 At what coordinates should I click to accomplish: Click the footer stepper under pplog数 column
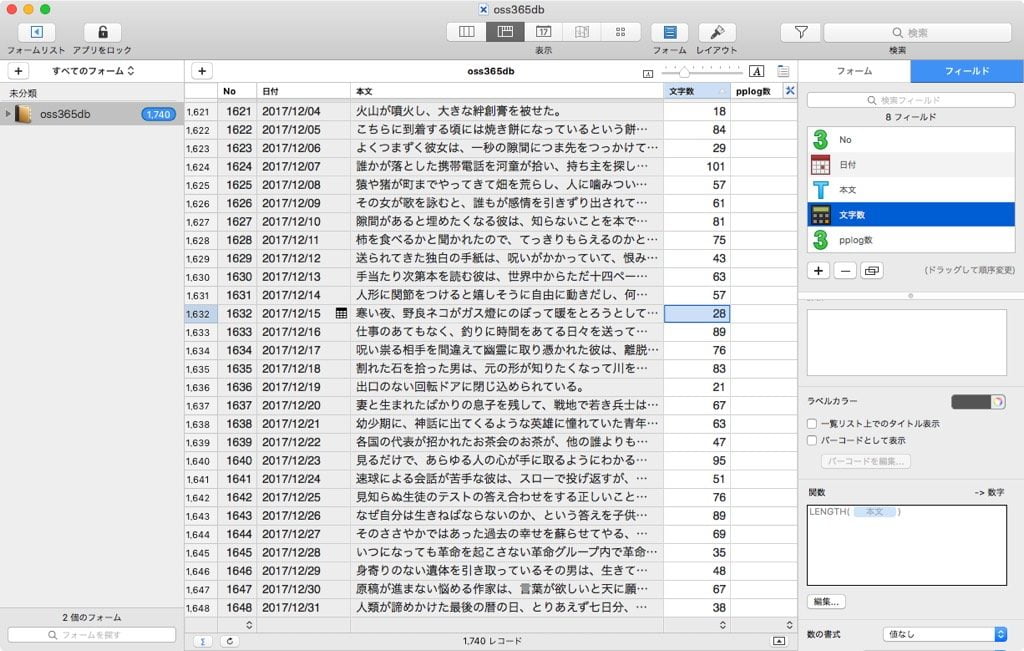(789, 625)
